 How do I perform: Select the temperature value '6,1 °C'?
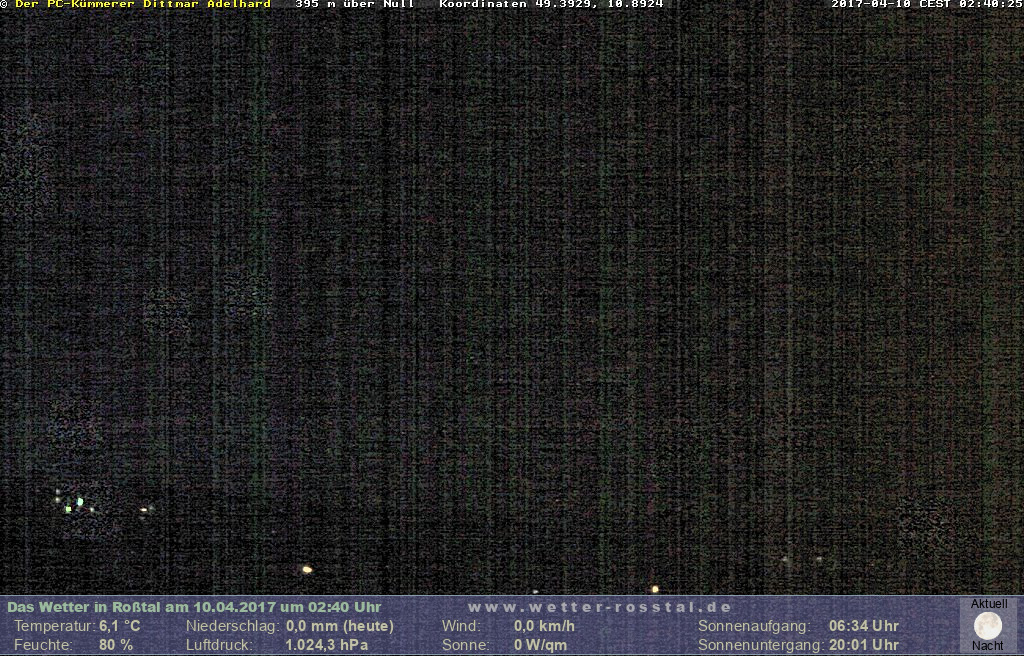pyautogui.click(x=120, y=626)
